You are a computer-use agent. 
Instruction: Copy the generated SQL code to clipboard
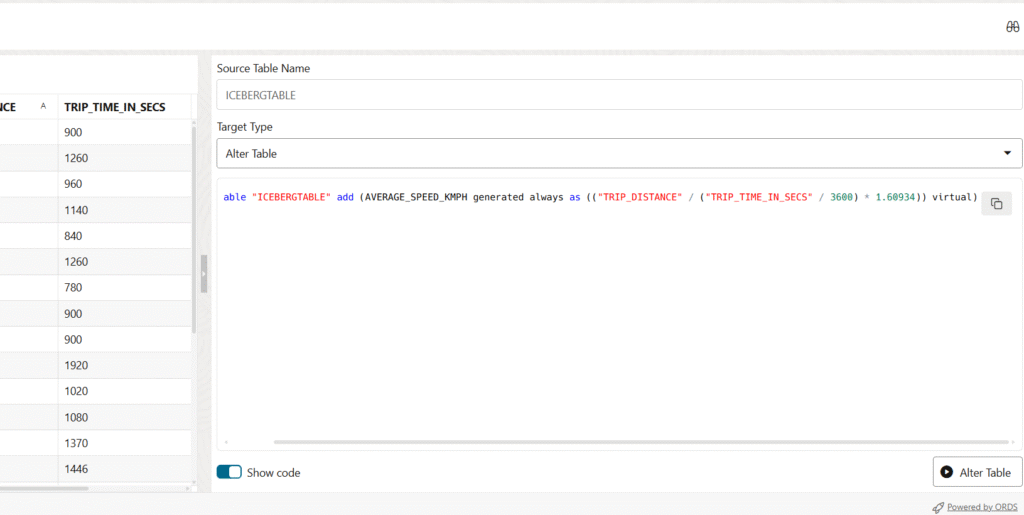coord(996,203)
